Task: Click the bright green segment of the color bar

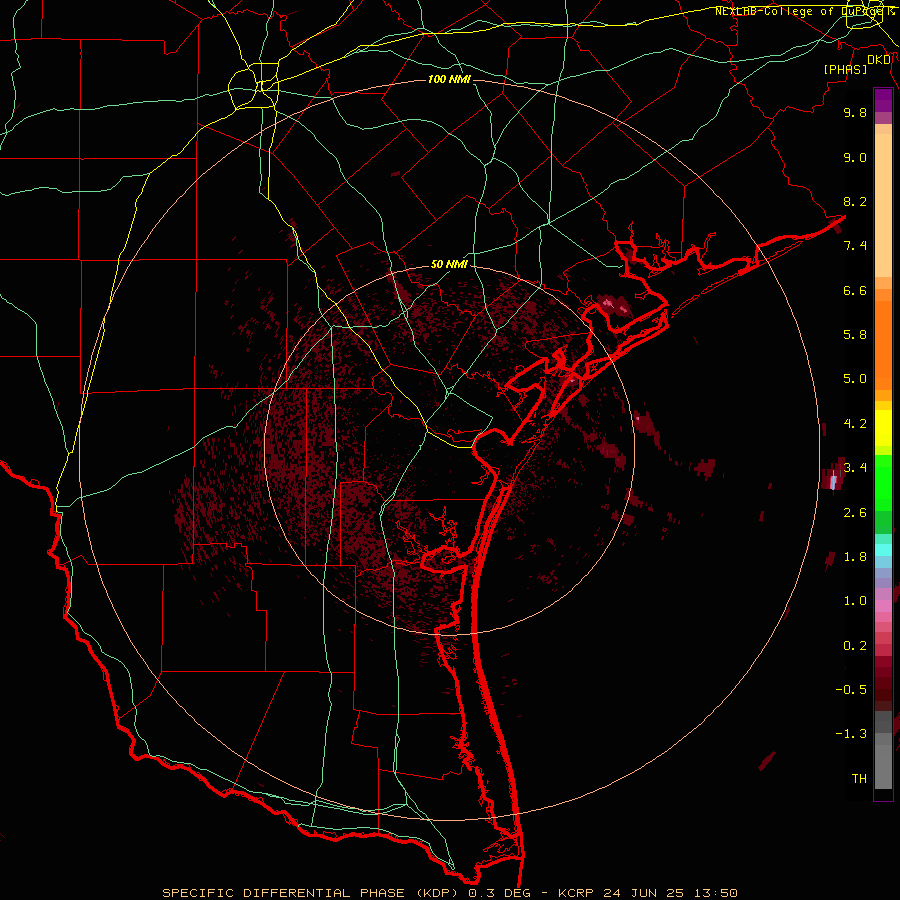Action: click(x=883, y=482)
